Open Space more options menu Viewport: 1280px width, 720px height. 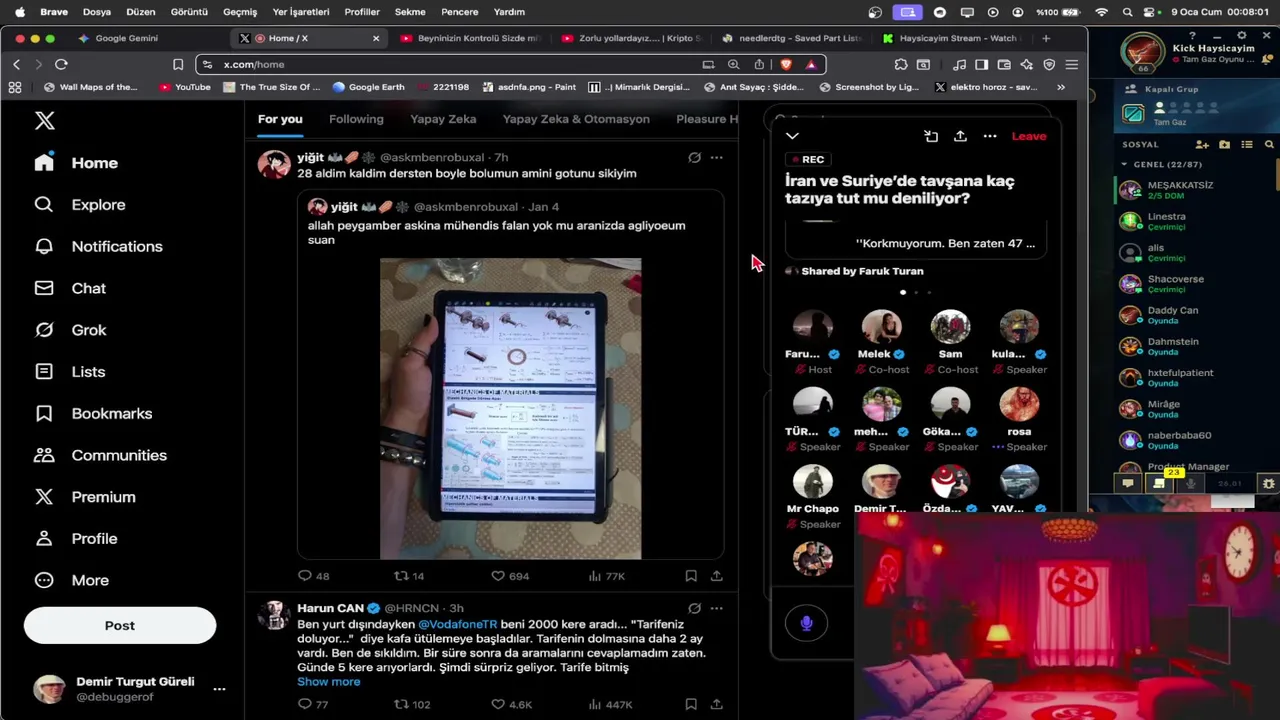(x=990, y=136)
